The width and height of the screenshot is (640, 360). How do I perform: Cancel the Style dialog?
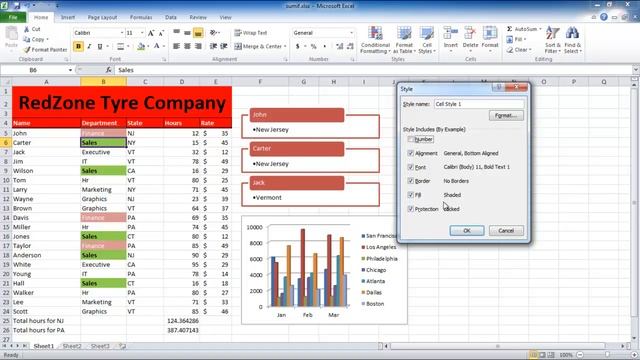point(506,231)
